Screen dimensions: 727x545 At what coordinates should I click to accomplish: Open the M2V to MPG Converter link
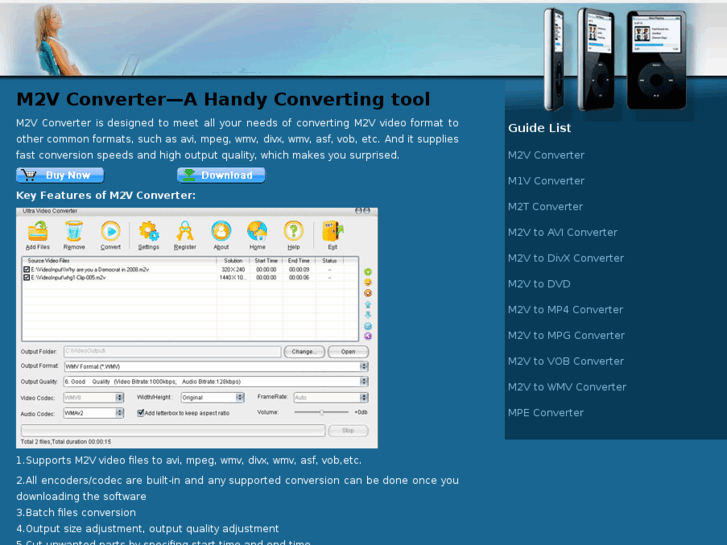tap(566, 335)
